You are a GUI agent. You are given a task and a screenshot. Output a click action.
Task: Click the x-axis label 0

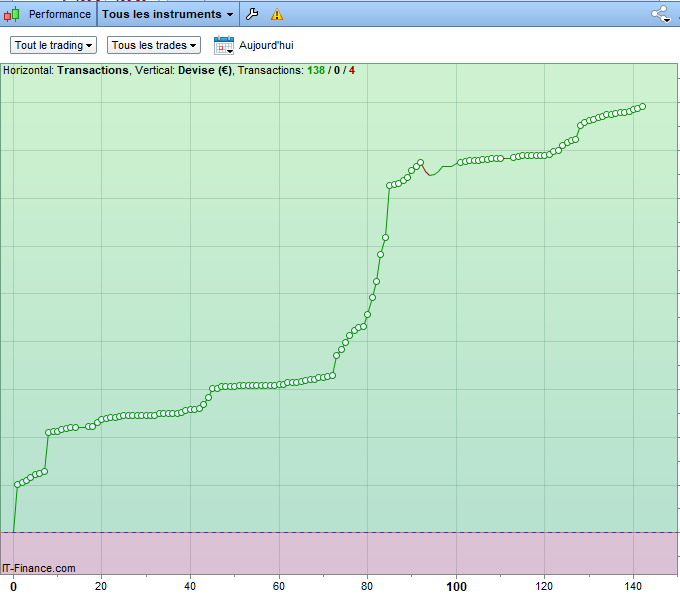[x=13, y=587]
